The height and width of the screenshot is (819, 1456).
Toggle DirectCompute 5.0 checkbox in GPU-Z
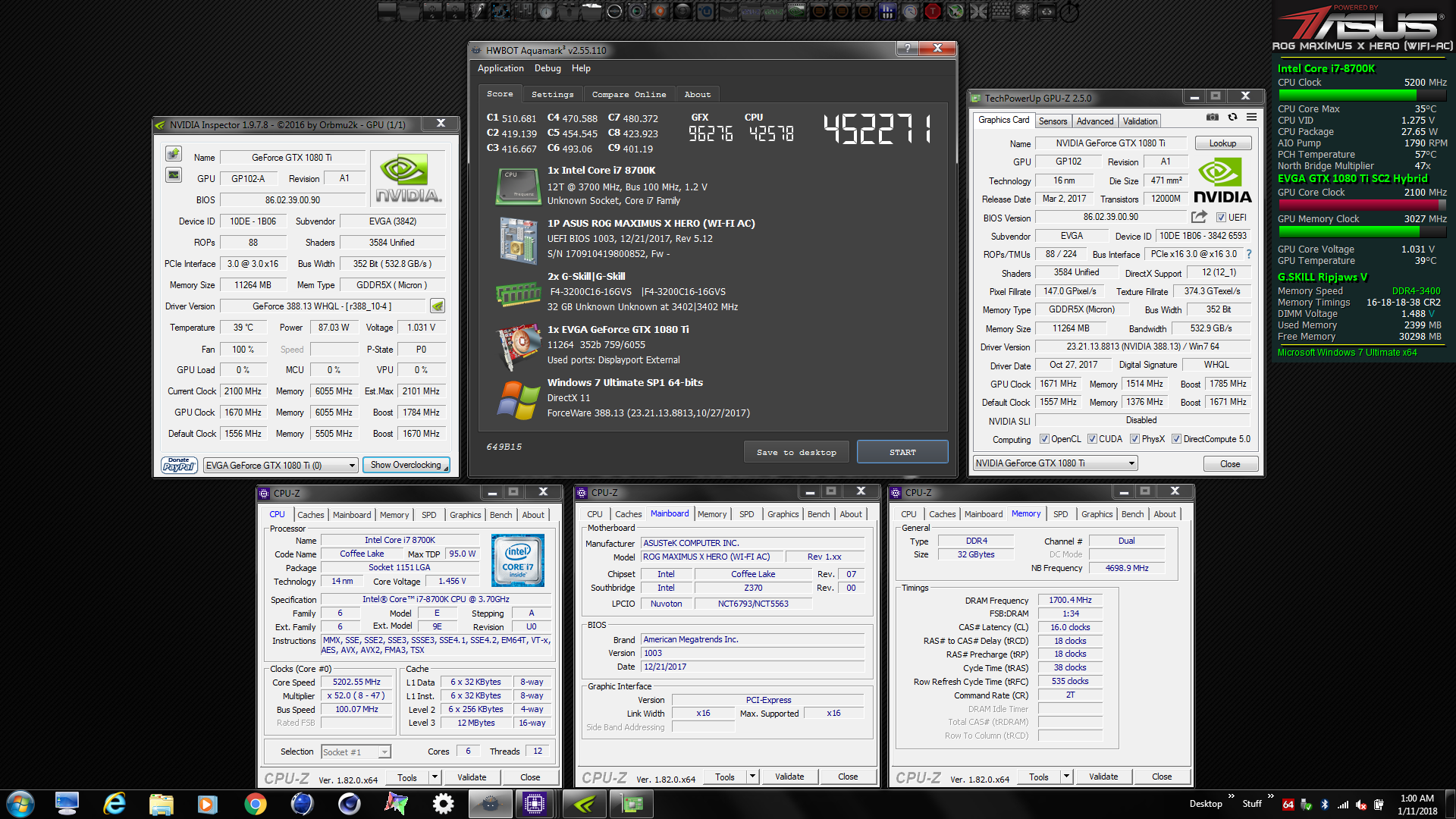coord(1176,439)
